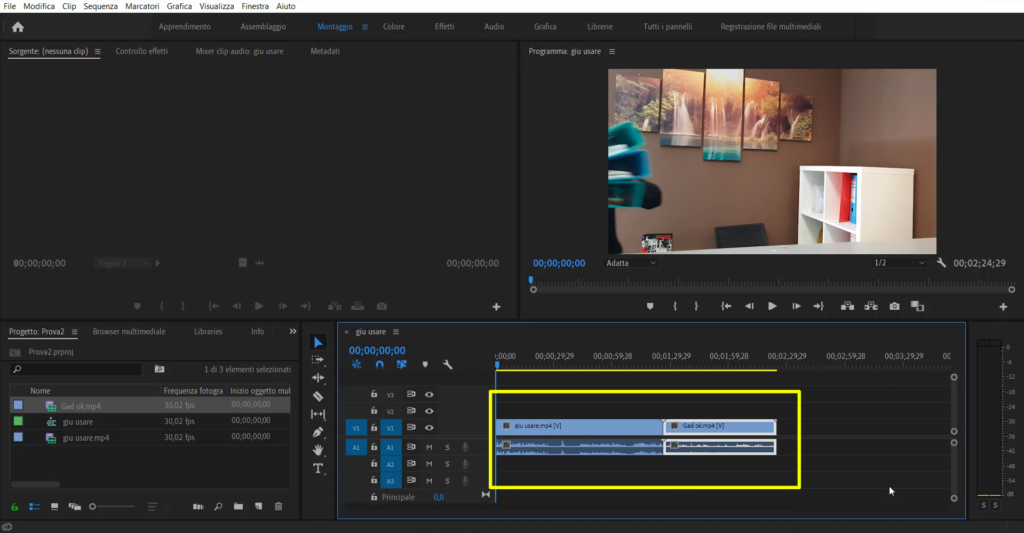Toggle snap in timeline (magnet icon)
This screenshot has height=533, width=1024.
(379, 364)
